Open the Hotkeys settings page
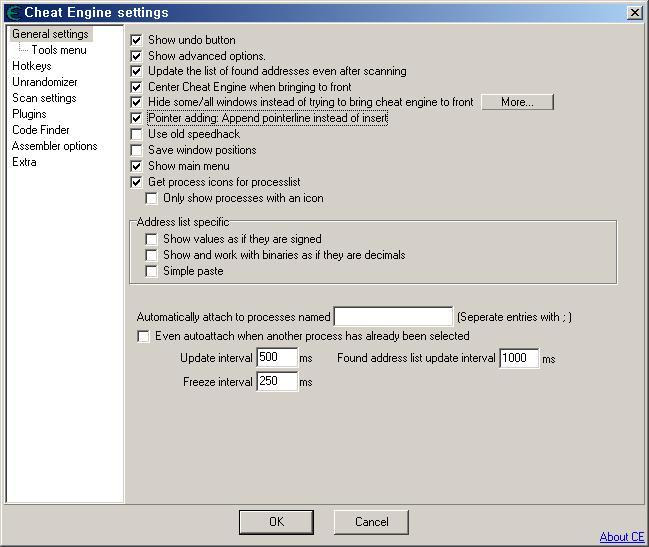649x547 pixels. click(x=32, y=66)
